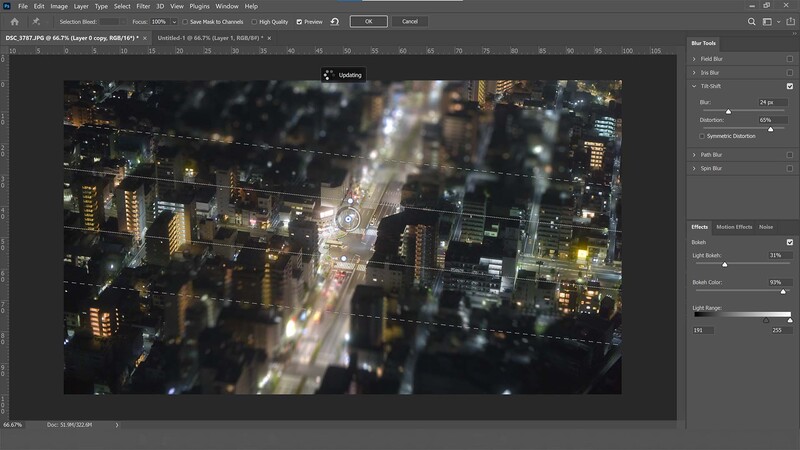Open the Edit menu

(39, 6)
